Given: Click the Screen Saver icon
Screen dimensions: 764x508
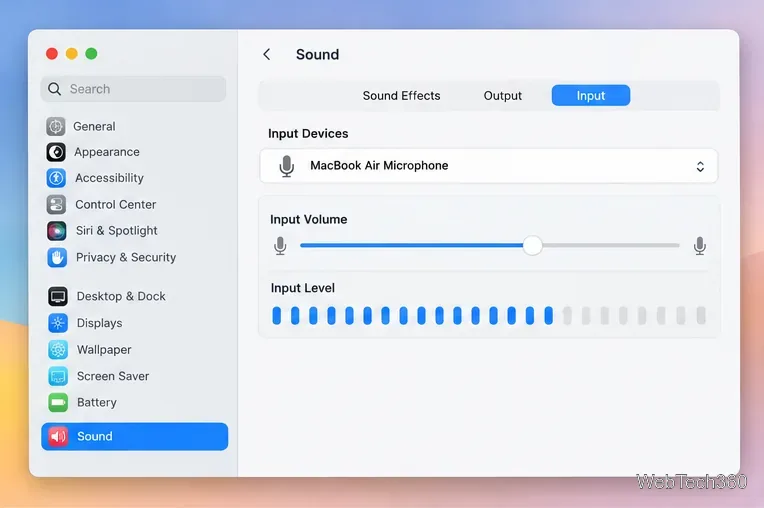Looking at the screenshot, I should 58,376.
